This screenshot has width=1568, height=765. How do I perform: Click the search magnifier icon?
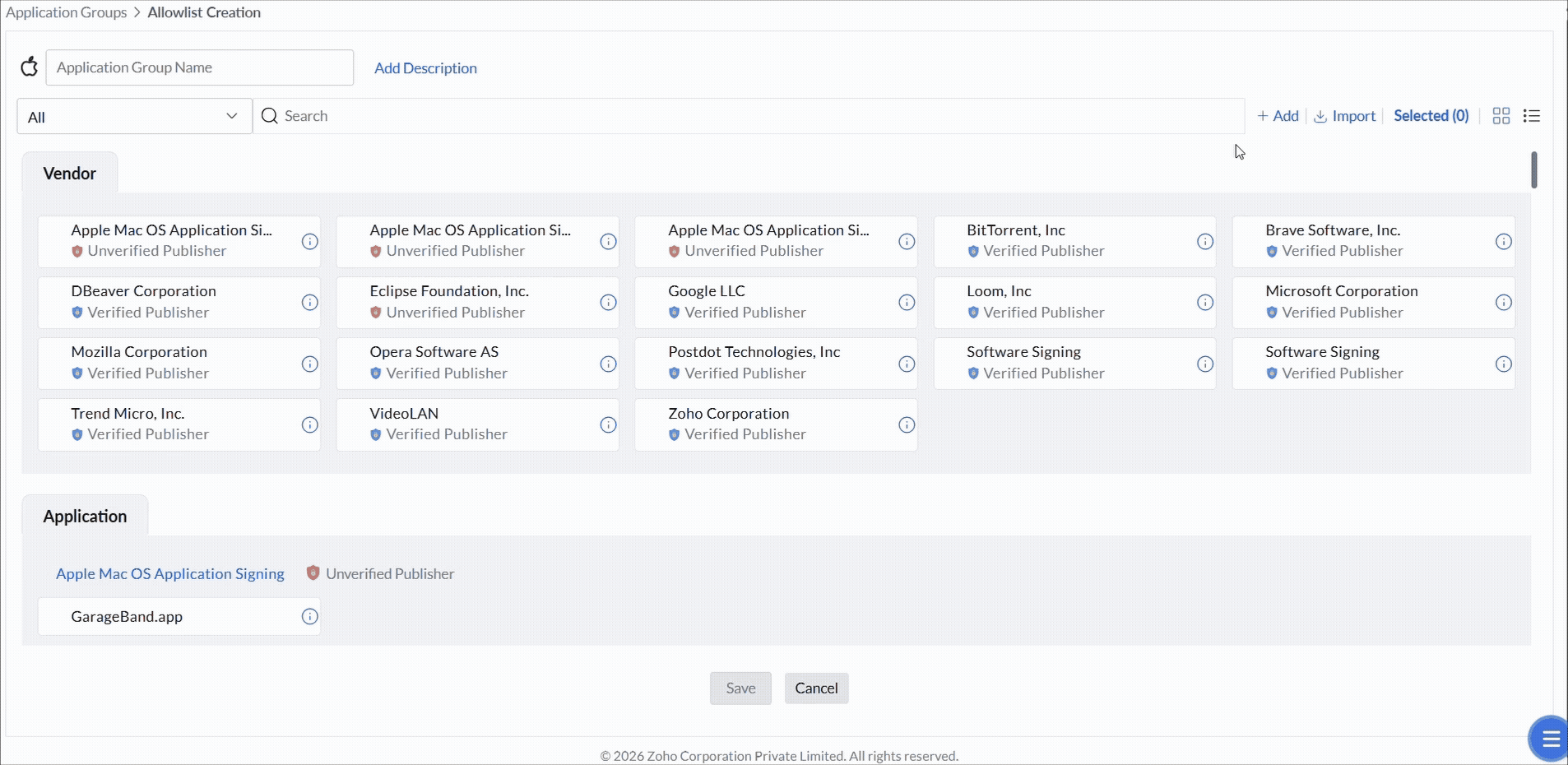pos(269,116)
